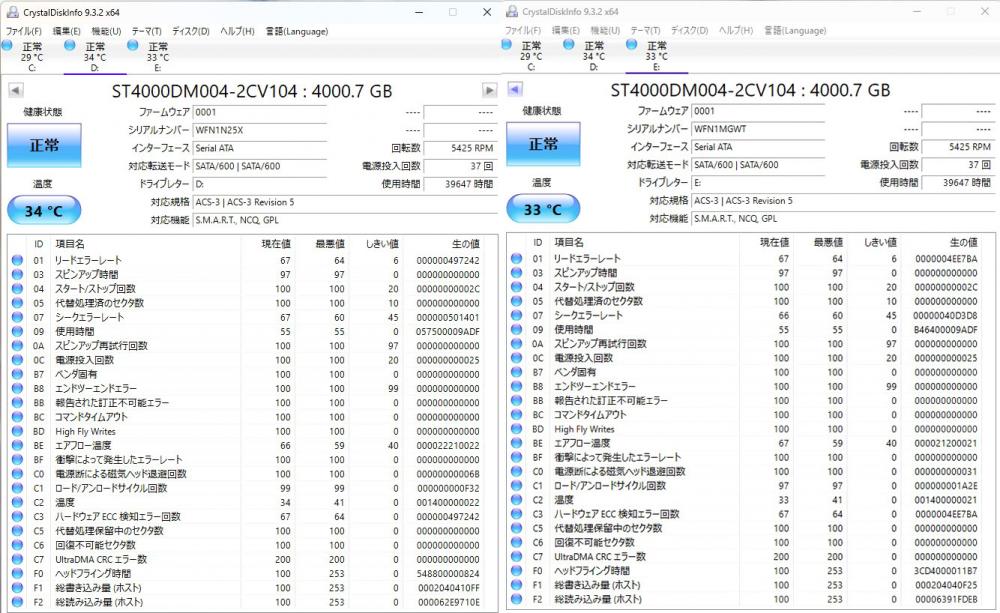This screenshot has width=1000, height=613.
Task: Click ACS-3 Revision 5 standard field in left window
Action: pyautogui.click(x=344, y=202)
